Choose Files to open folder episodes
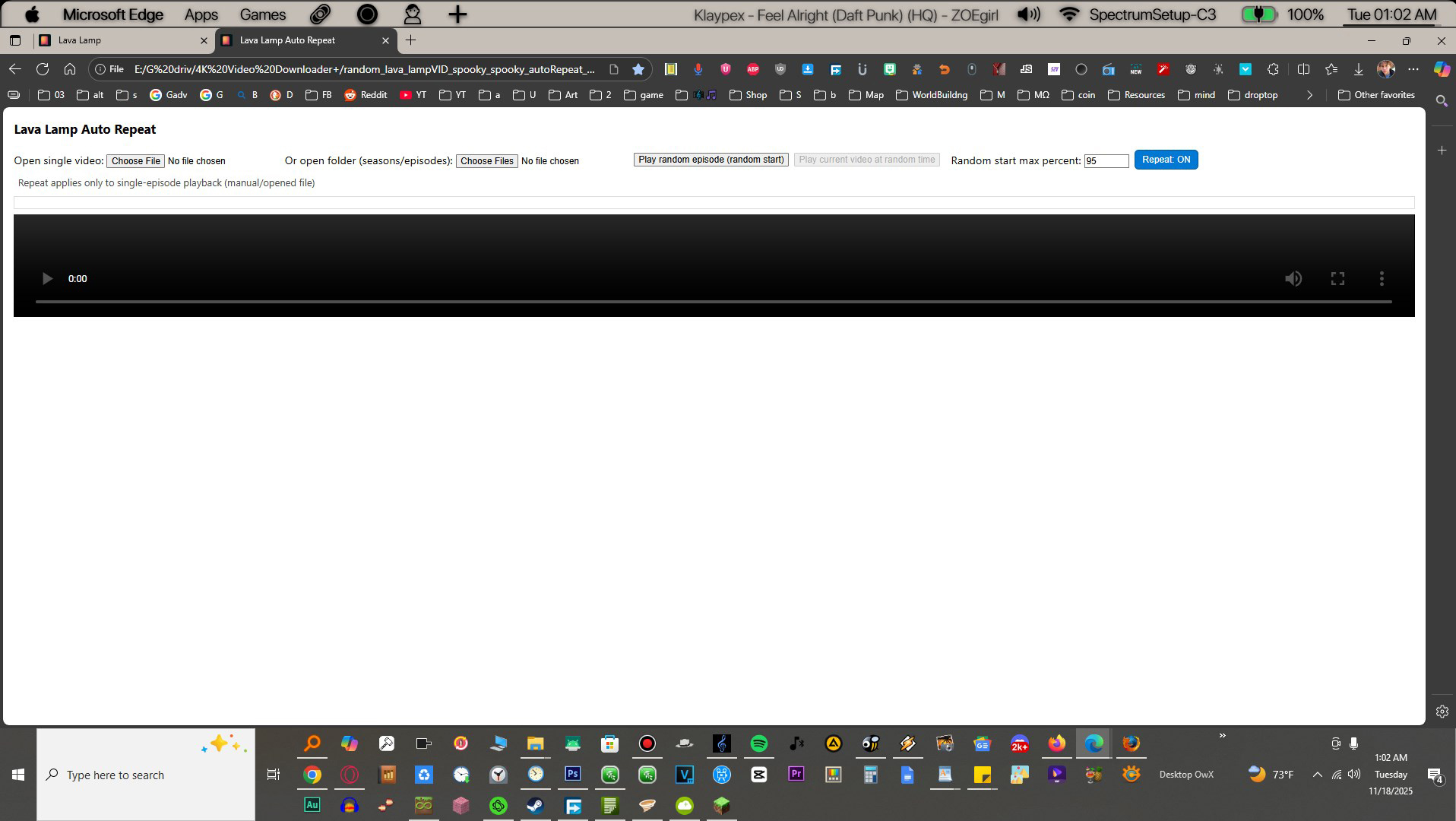Screen dimensions: 1456x821 coord(486,161)
